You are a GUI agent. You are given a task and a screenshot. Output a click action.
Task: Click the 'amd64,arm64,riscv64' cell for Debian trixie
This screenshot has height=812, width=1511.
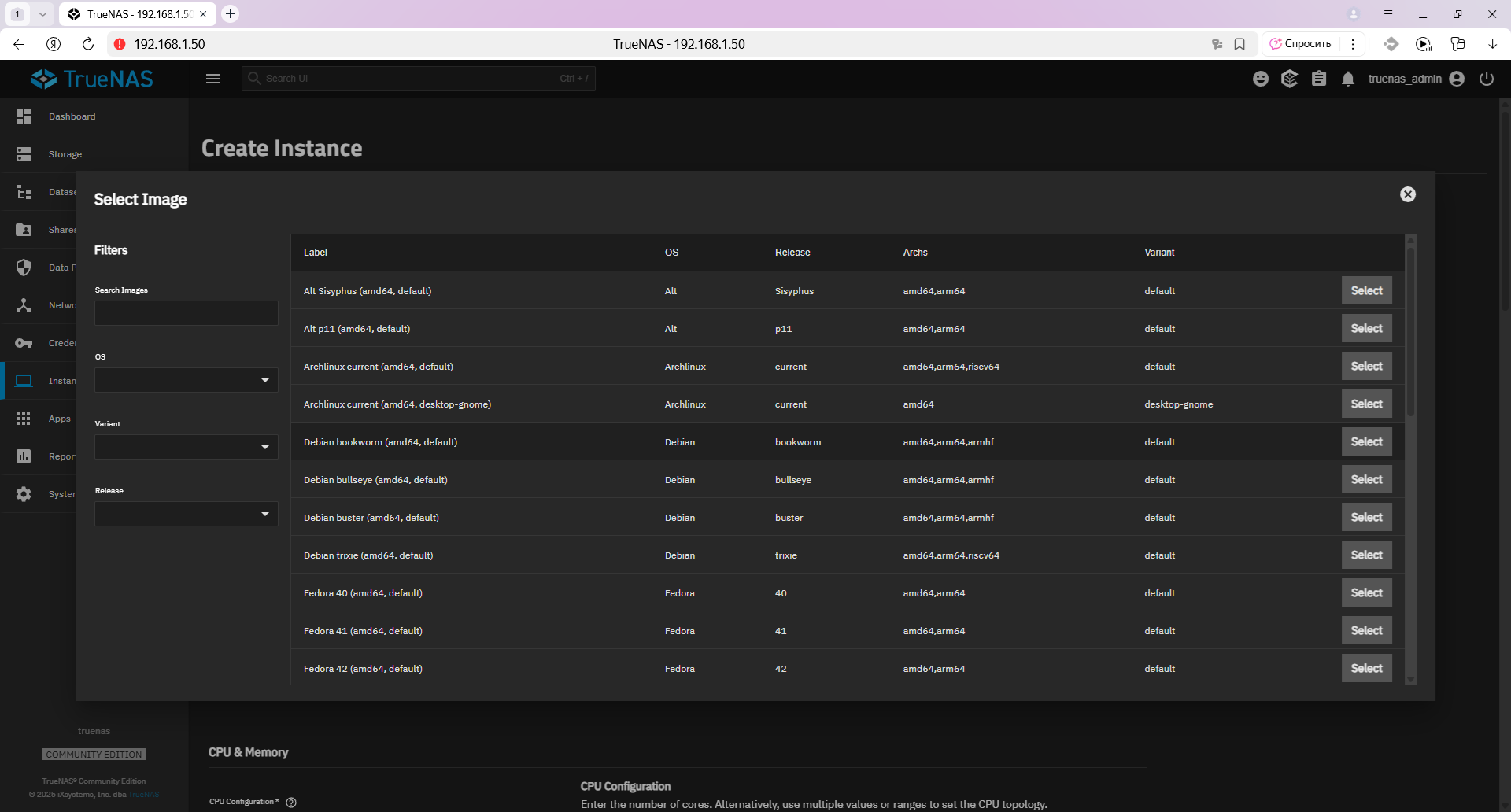coord(951,555)
